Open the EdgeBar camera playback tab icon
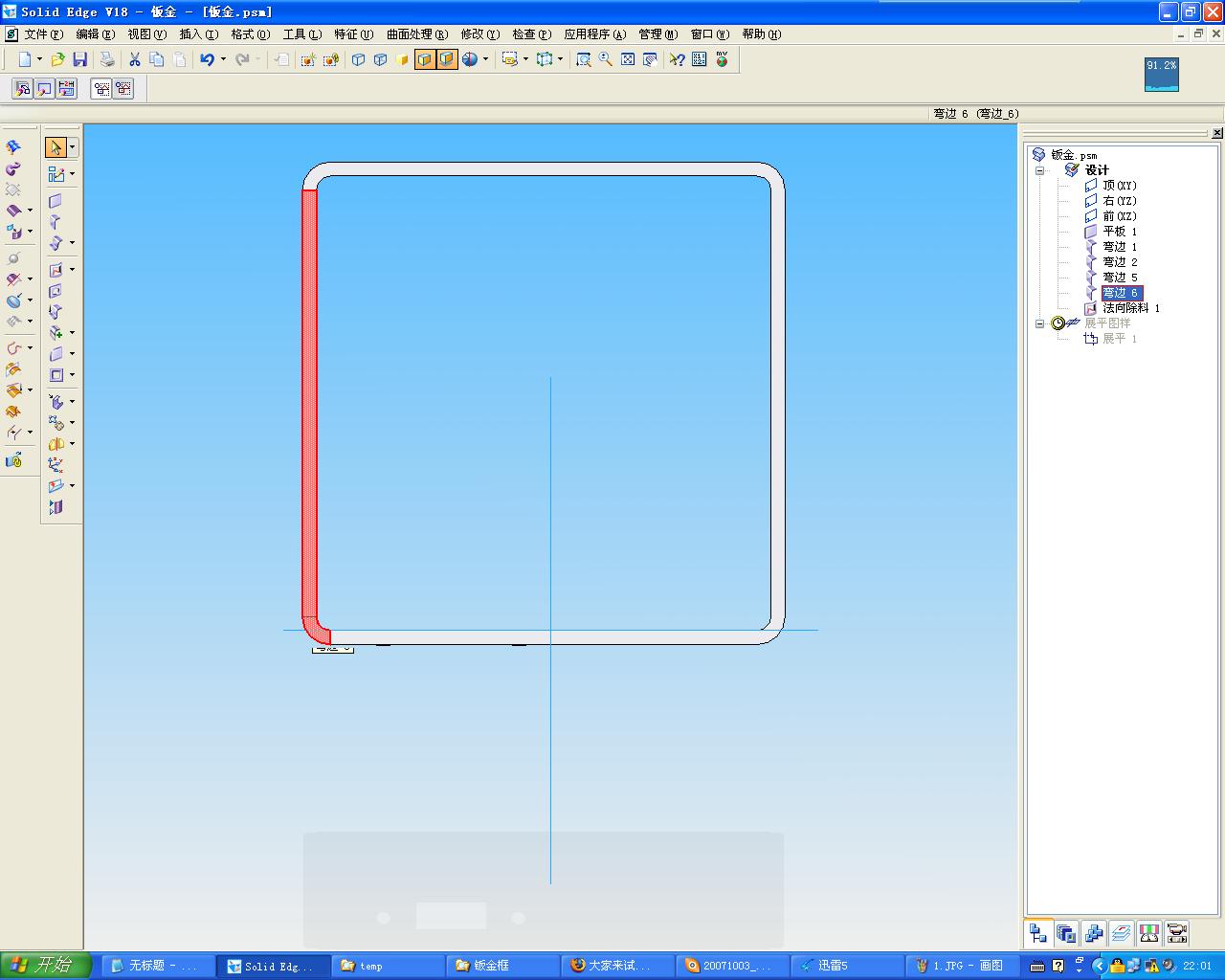This screenshot has width=1225, height=980. pyautogui.click(x=1177, y=932)
